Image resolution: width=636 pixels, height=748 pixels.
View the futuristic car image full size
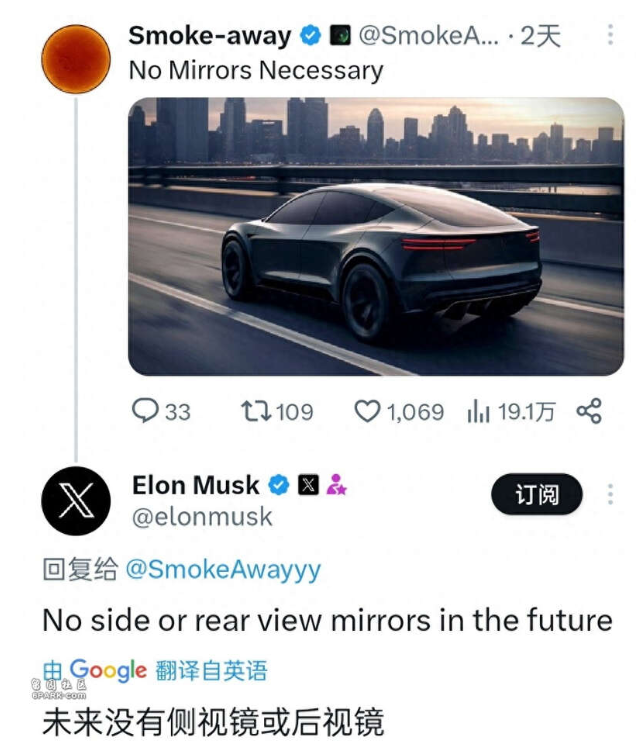click(376, 236)
